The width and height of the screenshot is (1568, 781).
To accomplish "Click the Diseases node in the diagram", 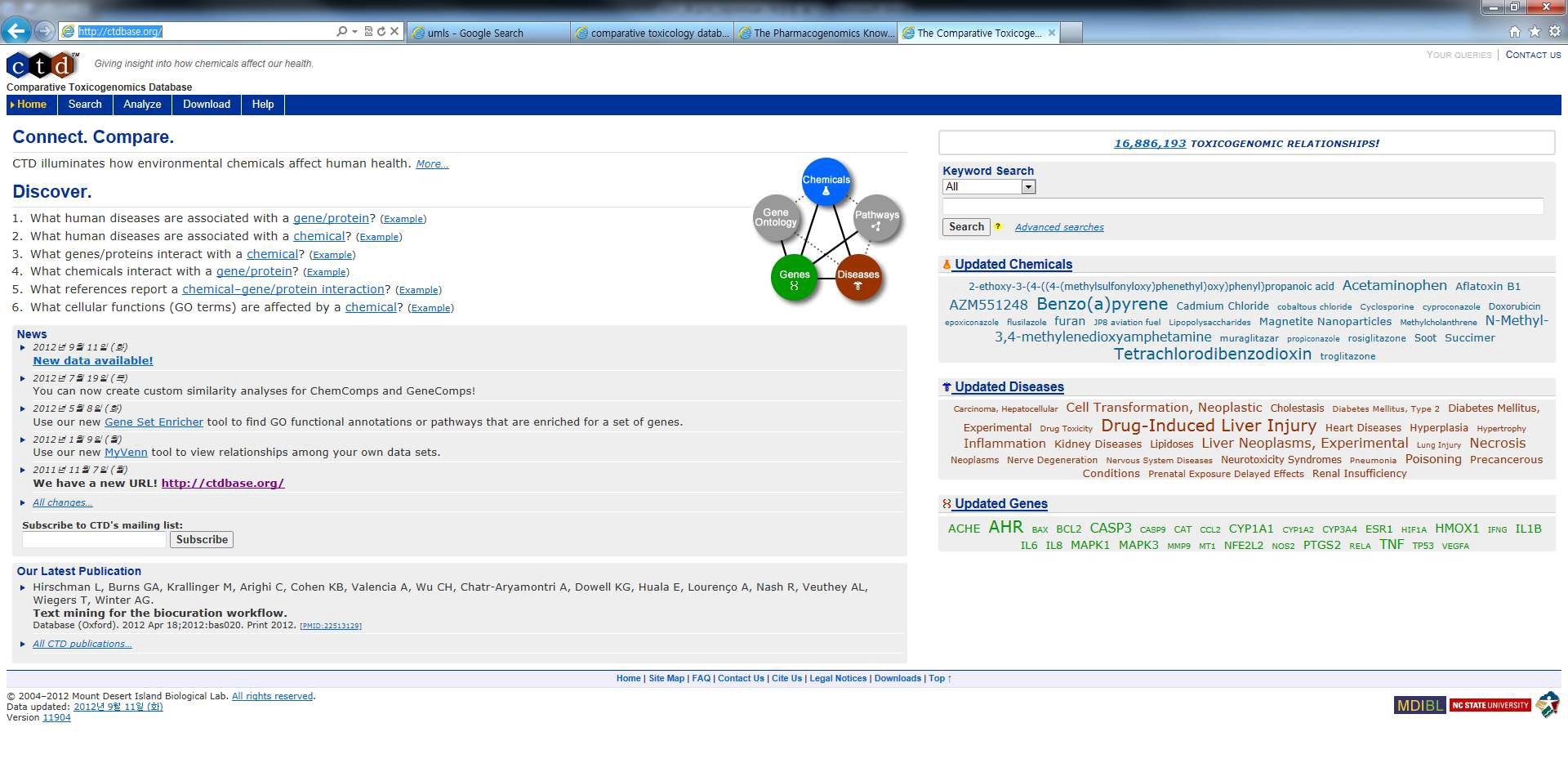I will [858, 278].
